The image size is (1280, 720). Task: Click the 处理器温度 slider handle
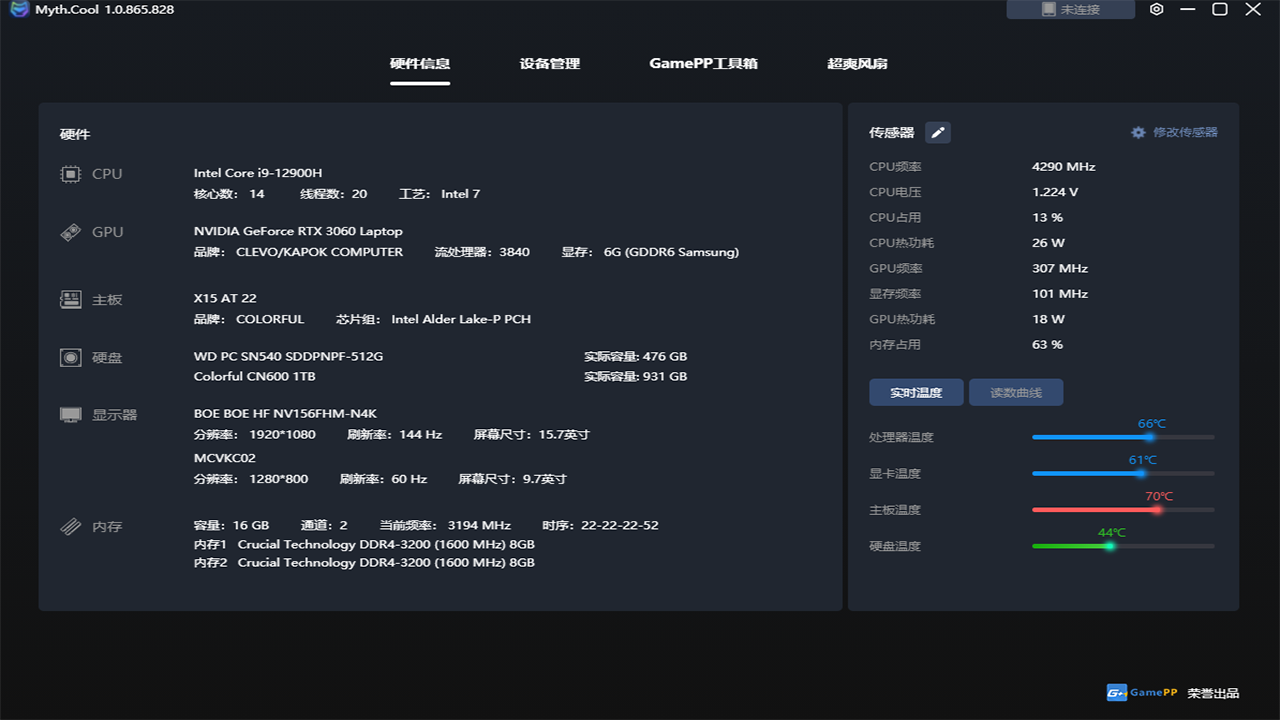(x=1148, y=437)
